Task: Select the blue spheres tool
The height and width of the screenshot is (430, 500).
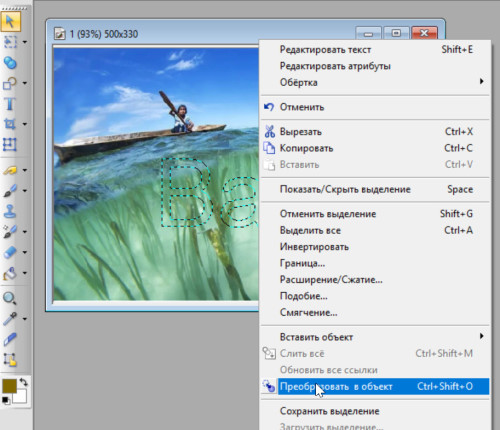Action: click(10, 63)
